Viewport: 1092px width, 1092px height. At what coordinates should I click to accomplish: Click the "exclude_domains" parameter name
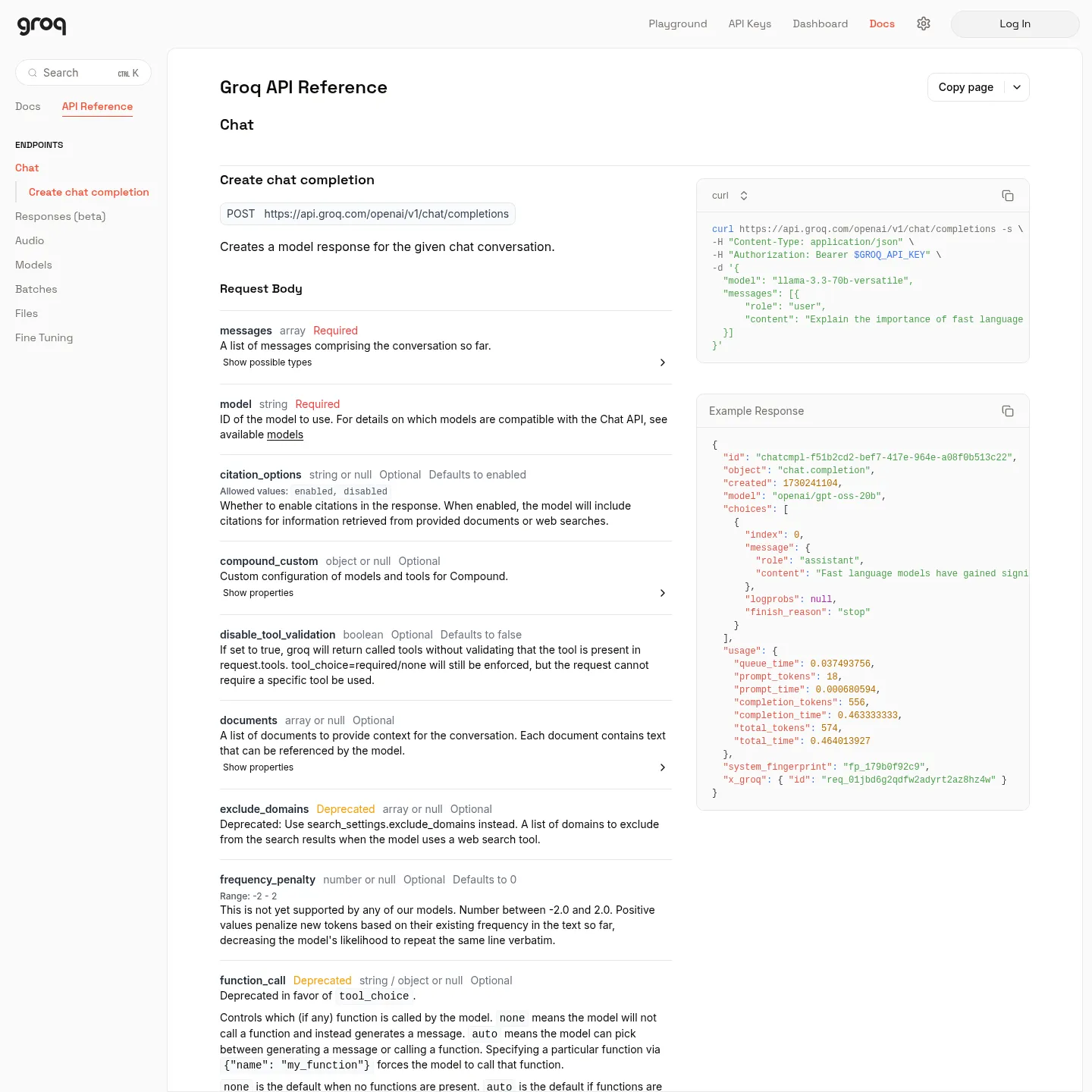[x=265, y=809]
